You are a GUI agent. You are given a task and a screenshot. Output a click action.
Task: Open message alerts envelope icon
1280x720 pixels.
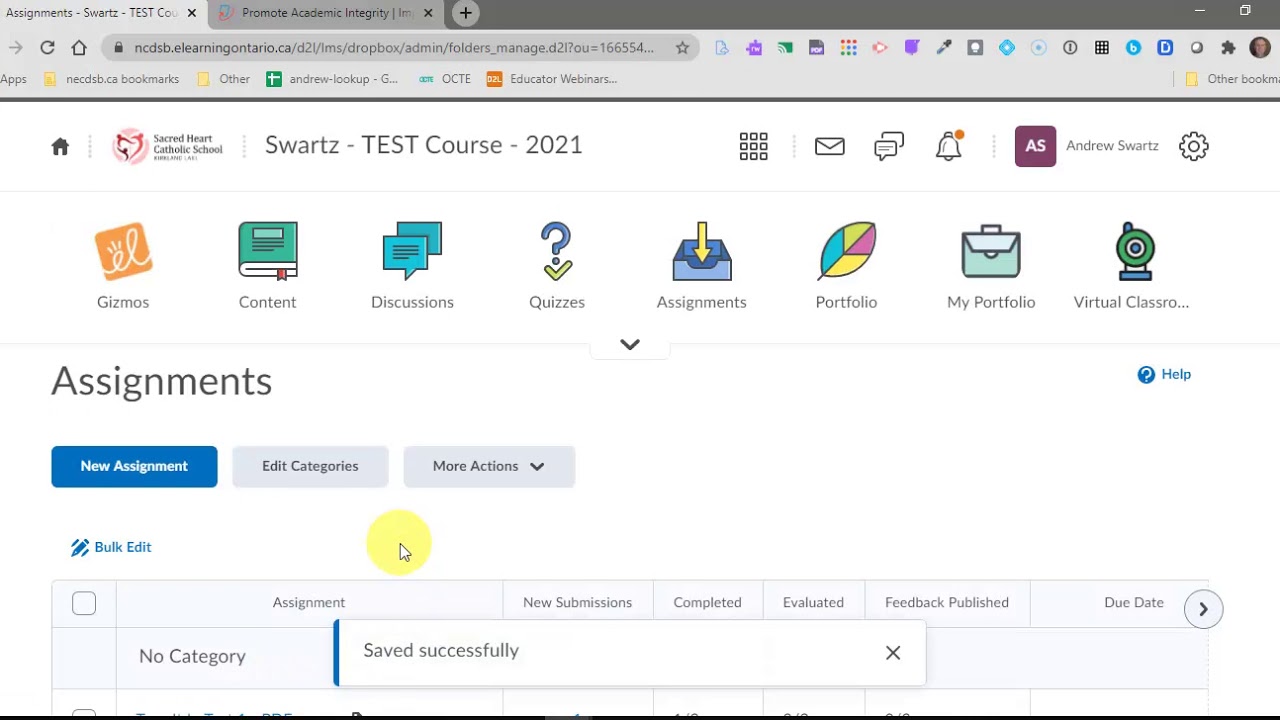click(x=829, y=146)
